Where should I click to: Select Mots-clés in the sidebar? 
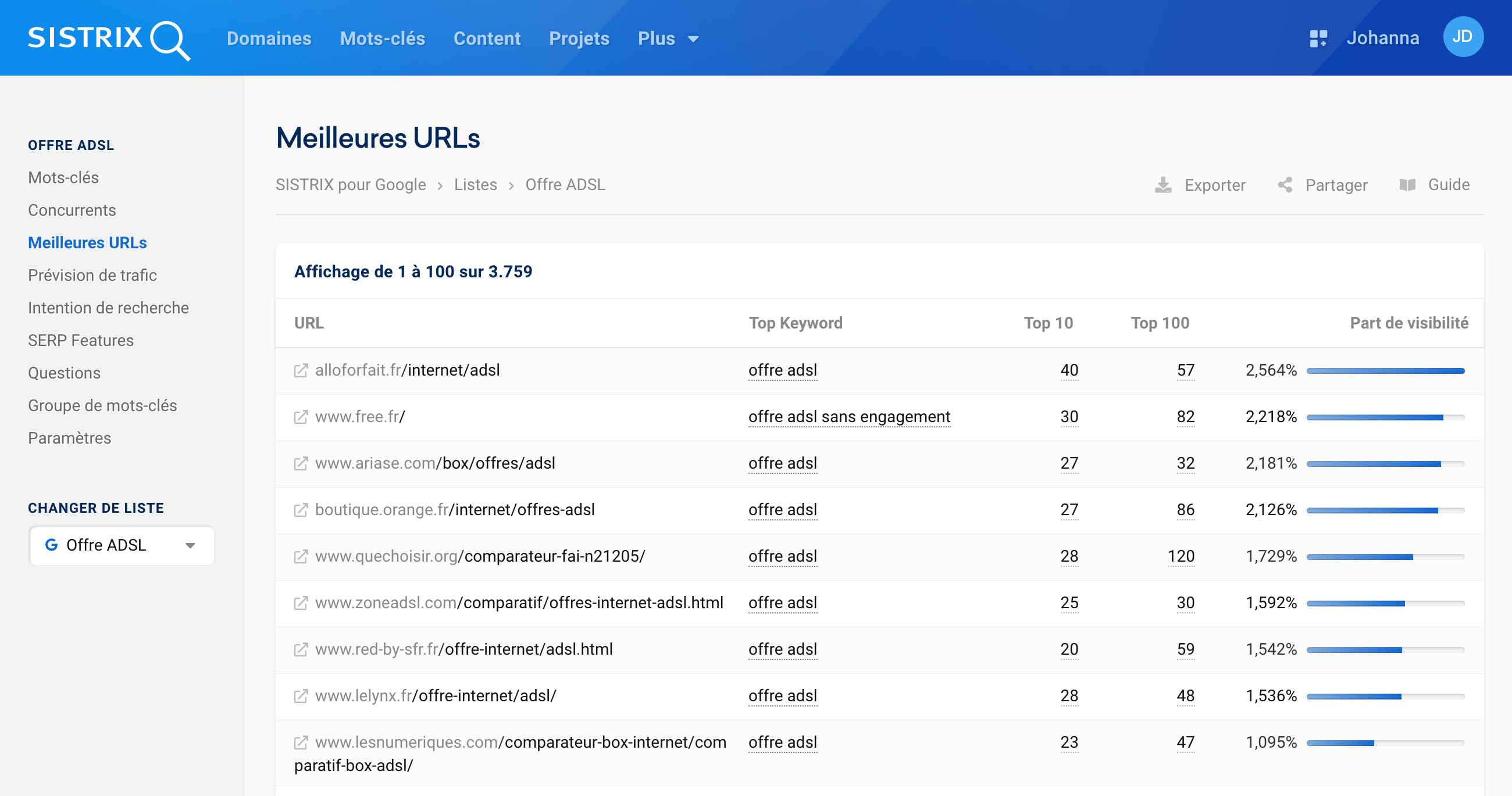pyautogui.click(x=63, y=177)
